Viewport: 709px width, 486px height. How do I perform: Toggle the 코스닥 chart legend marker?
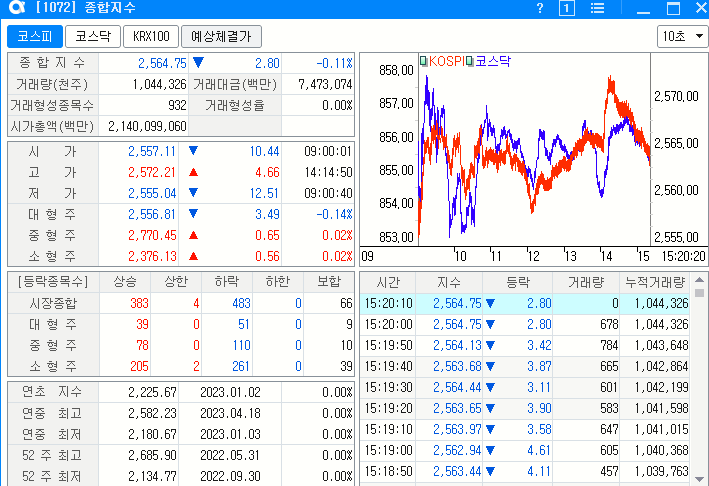coord(470,61)
